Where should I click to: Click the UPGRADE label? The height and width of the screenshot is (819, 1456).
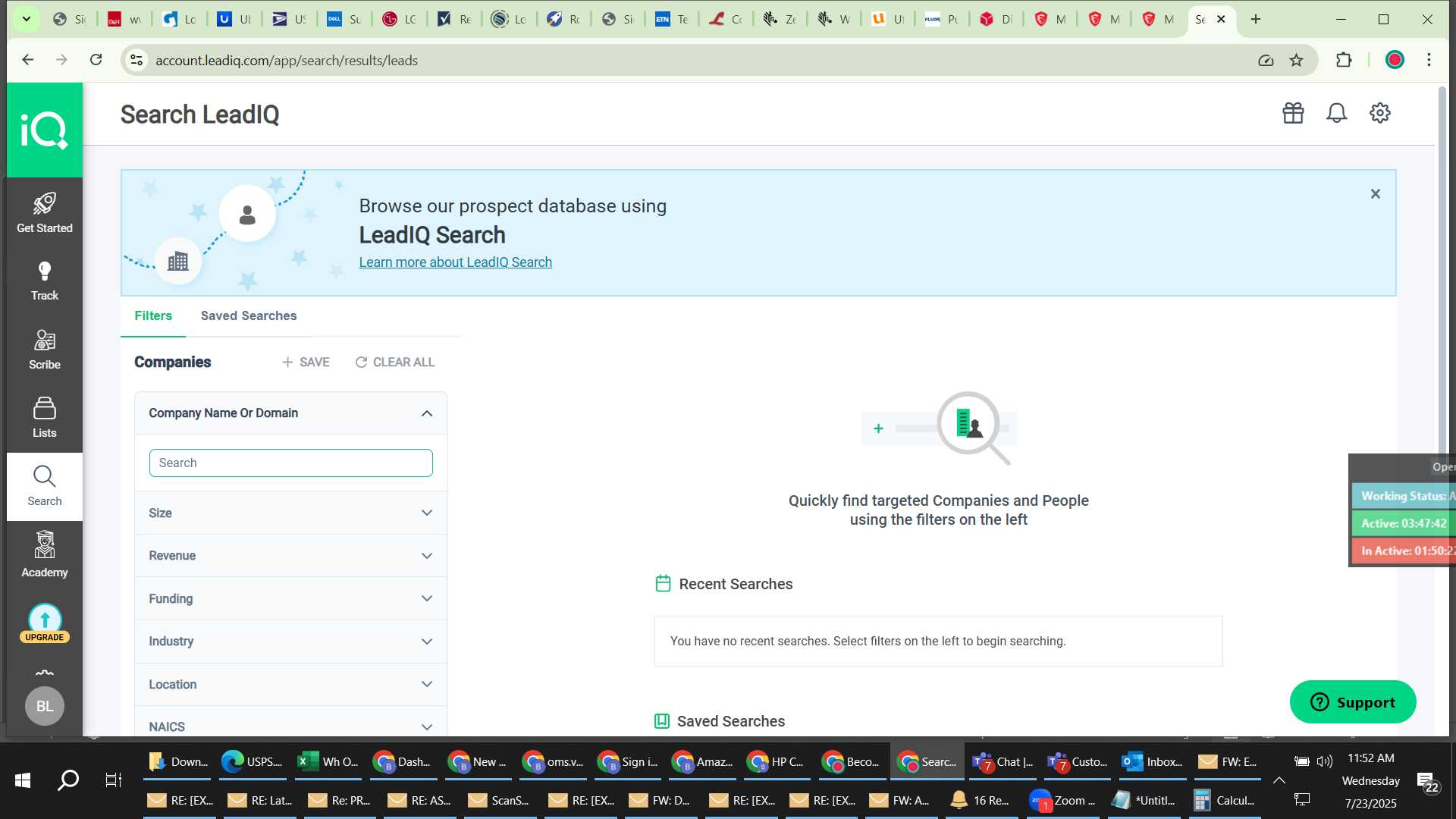[x=45, y=637]
